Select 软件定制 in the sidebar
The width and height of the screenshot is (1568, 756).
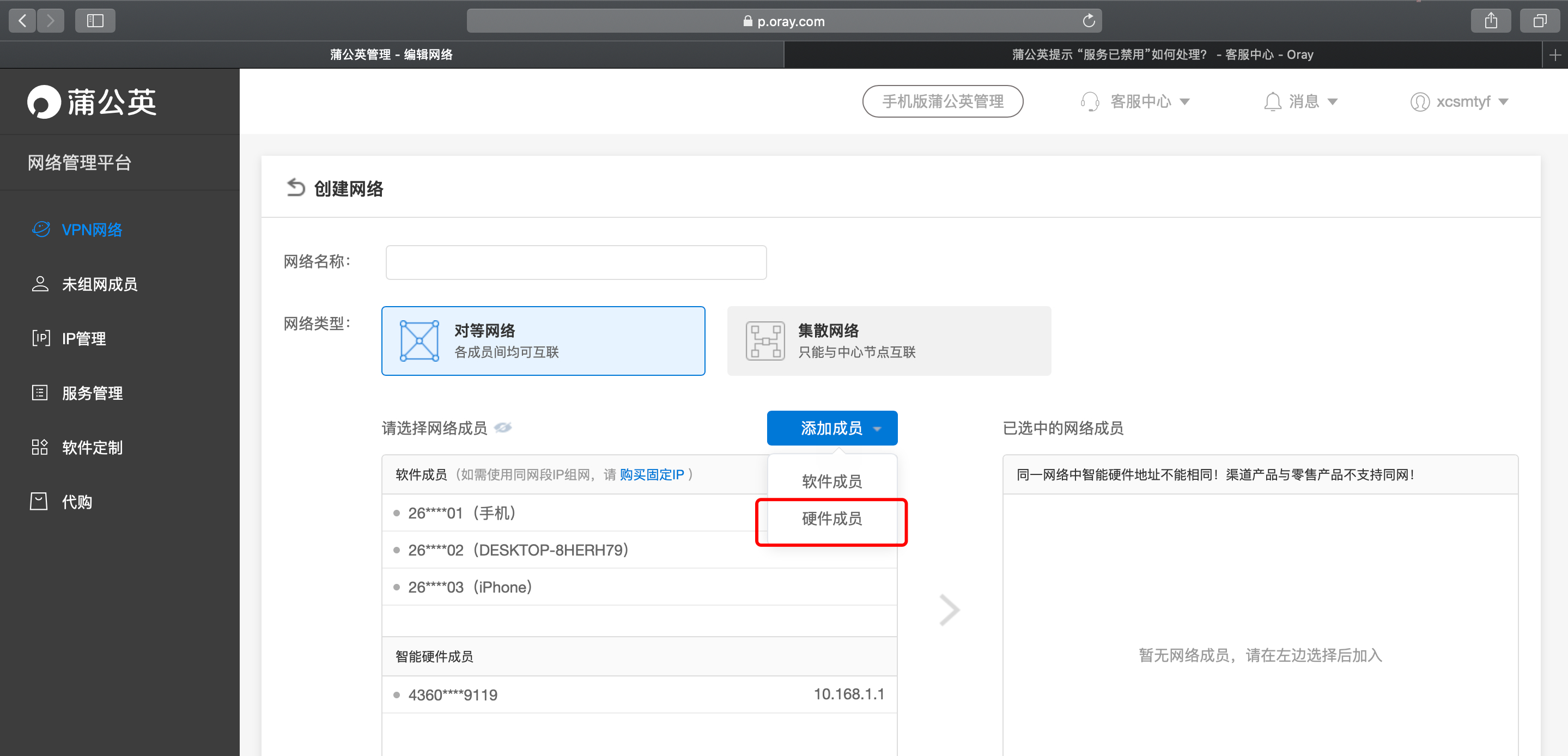point(93,447)
